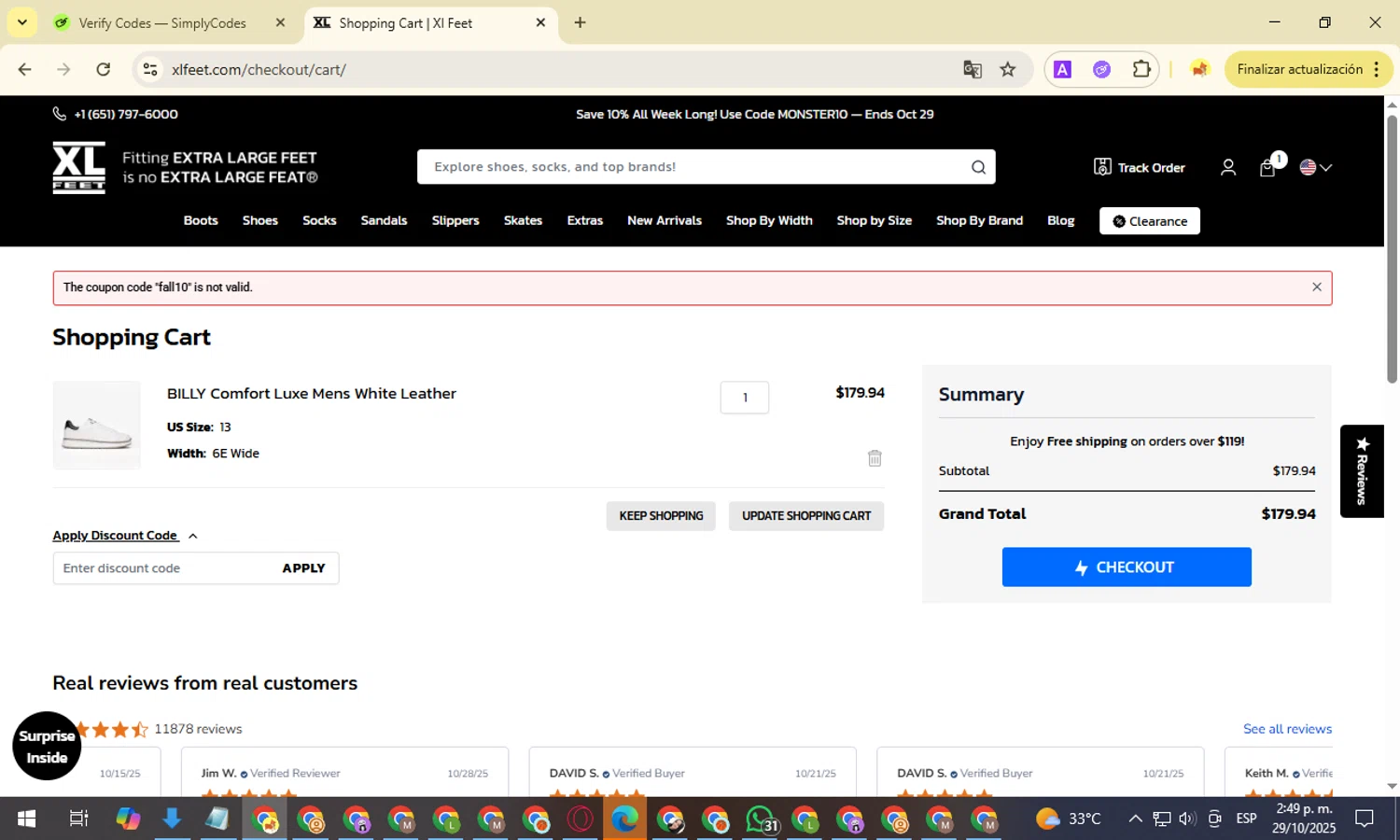Open the tab search dropdown arrow
1400x840 pixels.
coord(21,22)
